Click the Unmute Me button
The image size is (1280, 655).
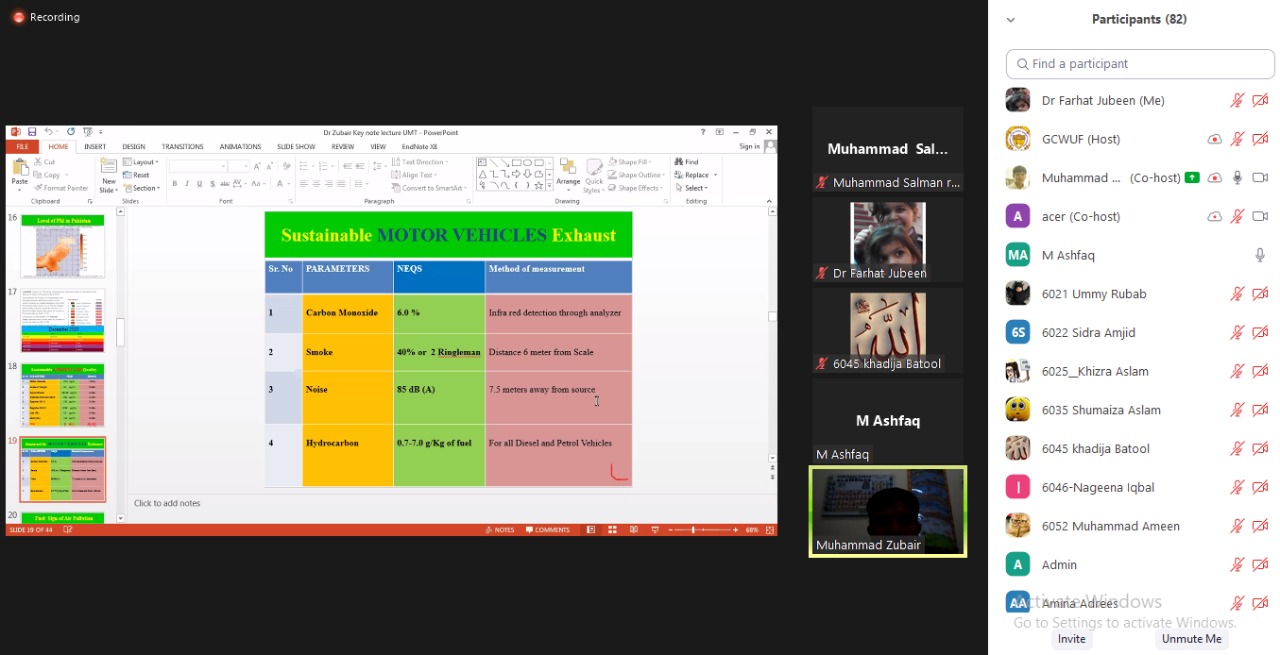(1191, 639)
